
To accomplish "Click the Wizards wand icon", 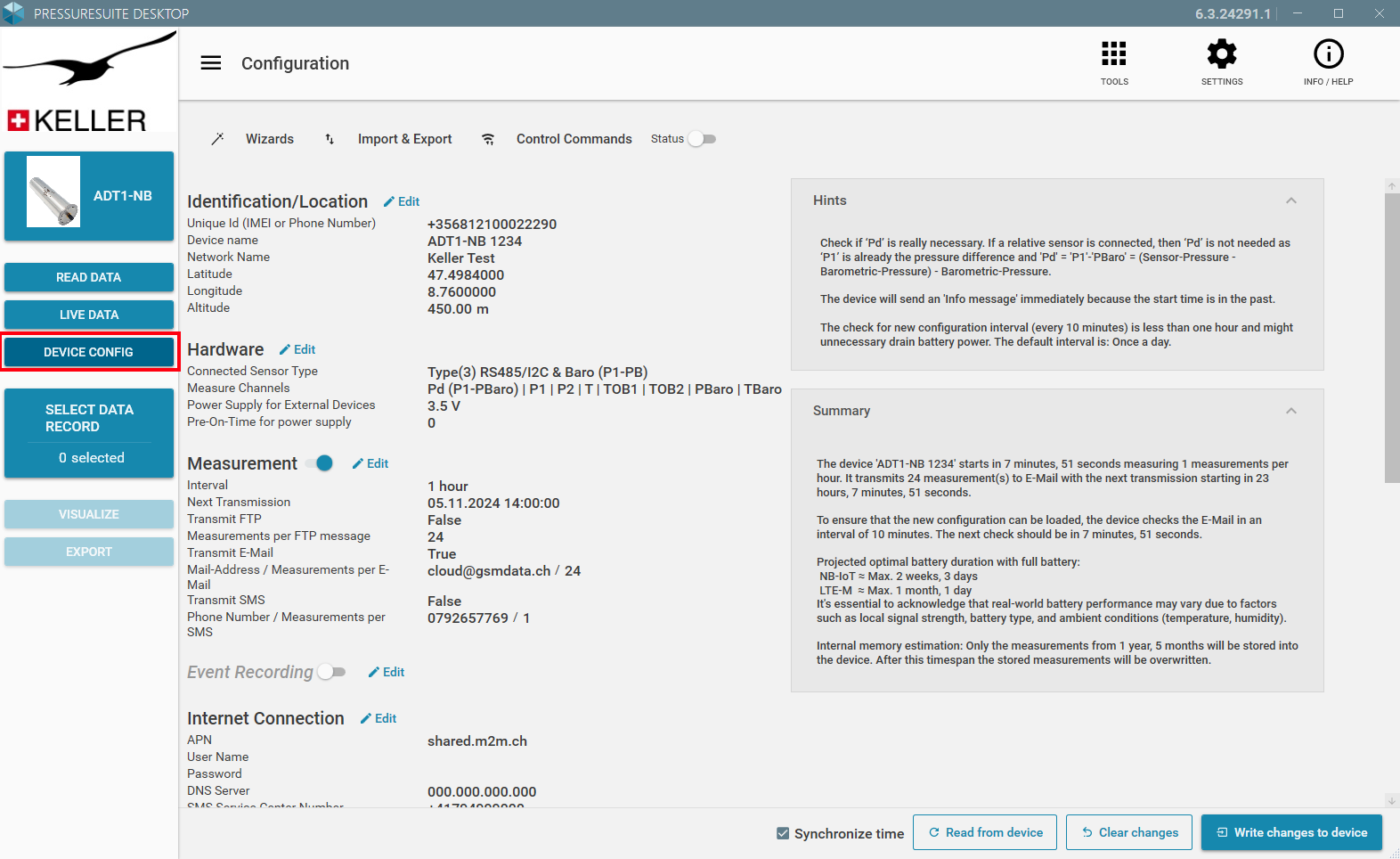I will click(217, 139).
